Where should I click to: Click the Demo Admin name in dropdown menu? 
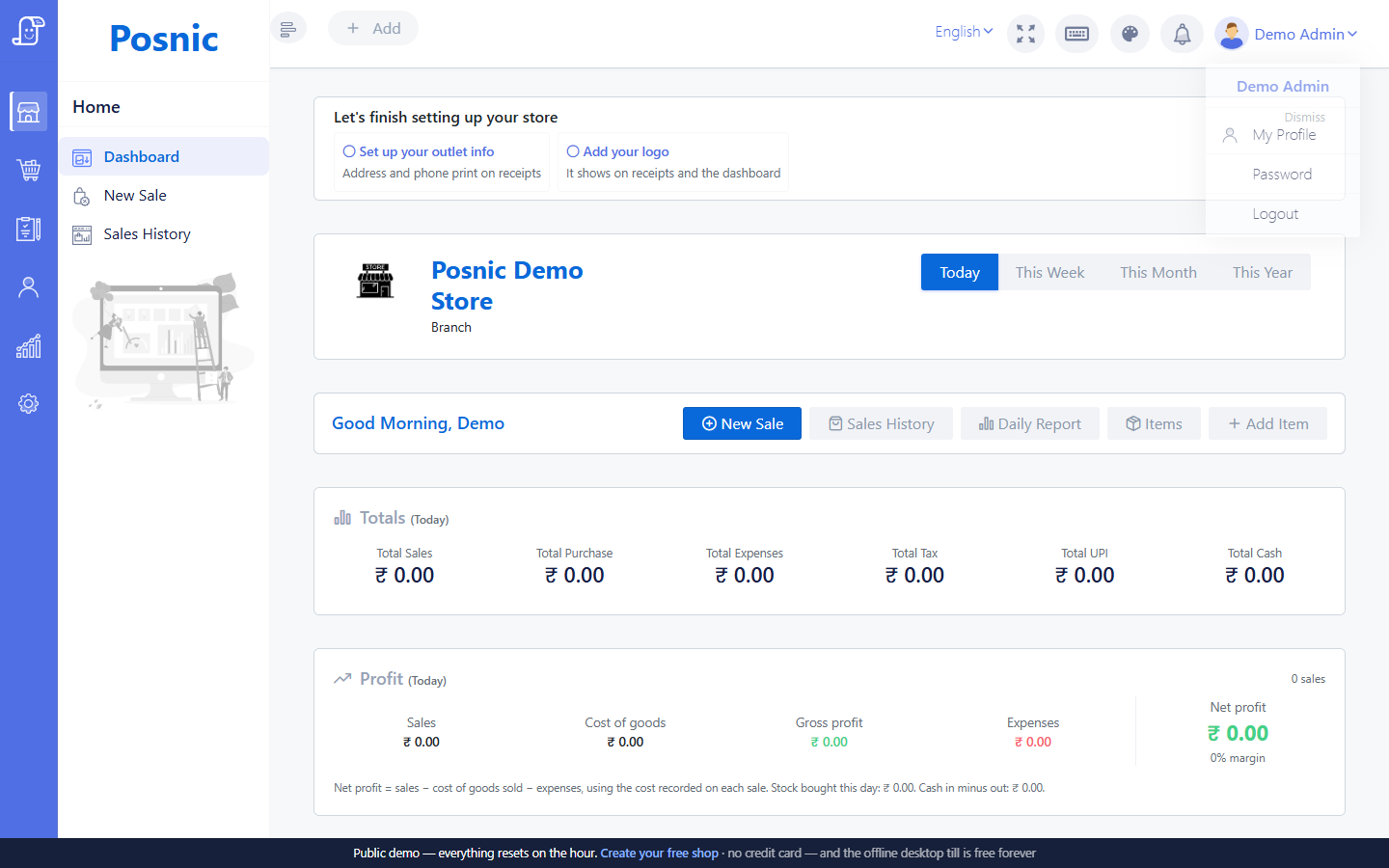tap(1282, 86)
